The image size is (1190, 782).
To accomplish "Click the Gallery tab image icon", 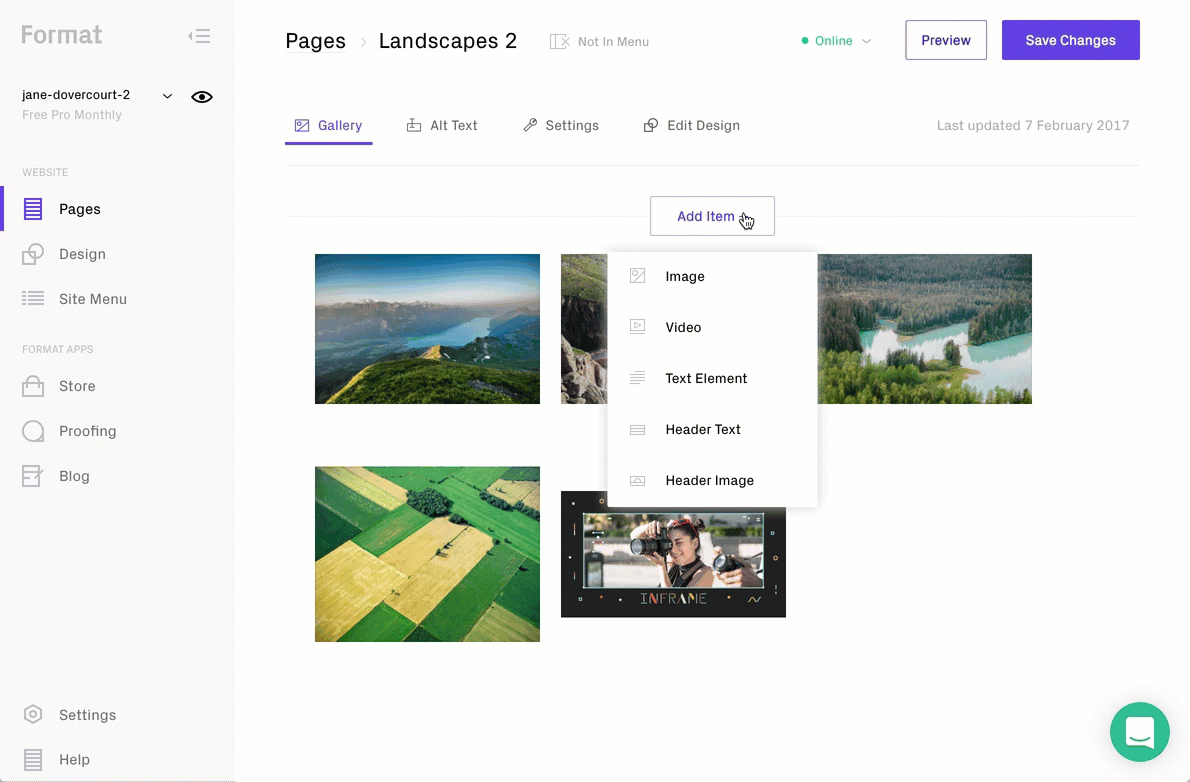I will click(x=302, y=125).
